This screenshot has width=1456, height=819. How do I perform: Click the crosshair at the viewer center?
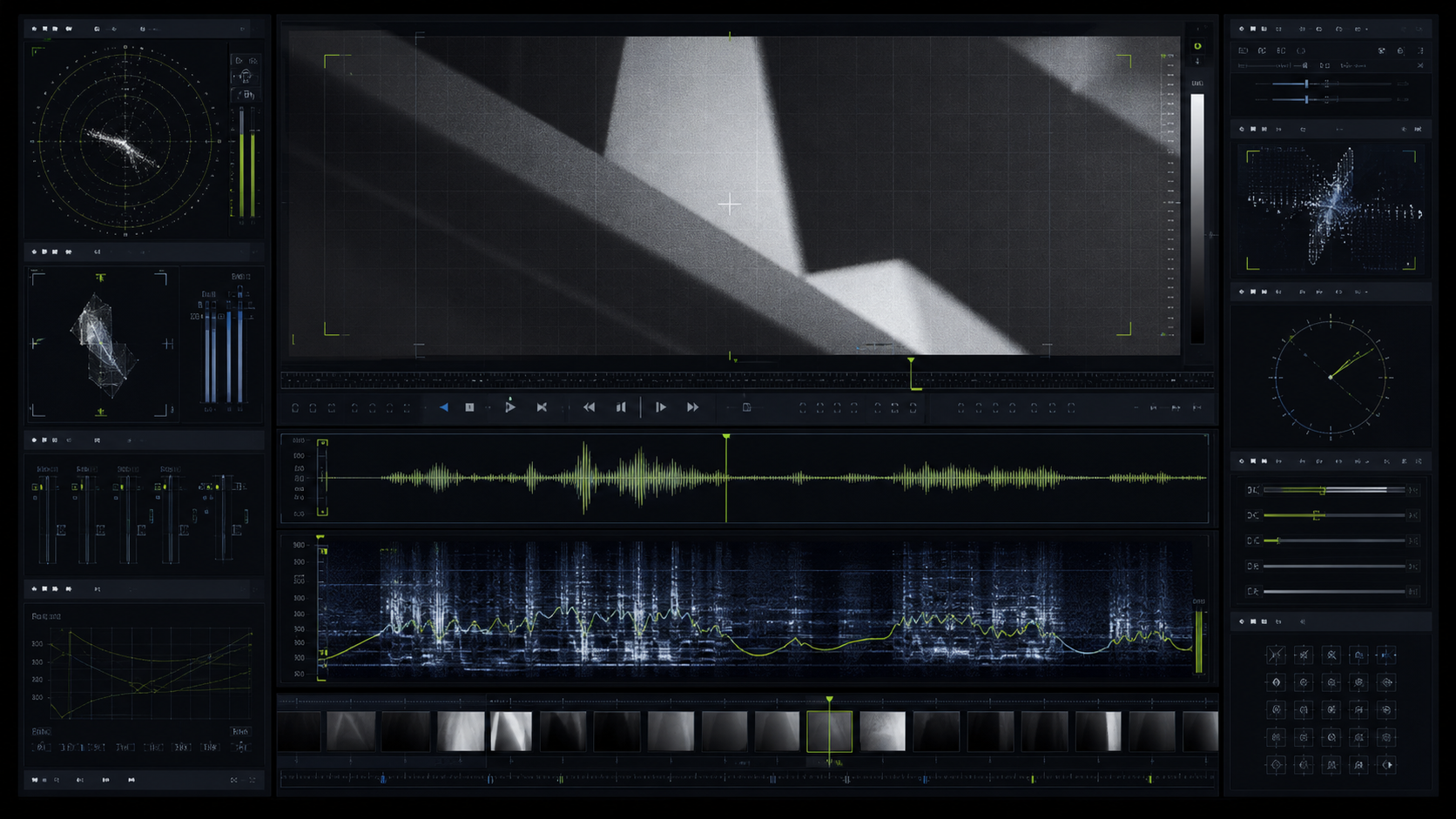tap(730, 205)
